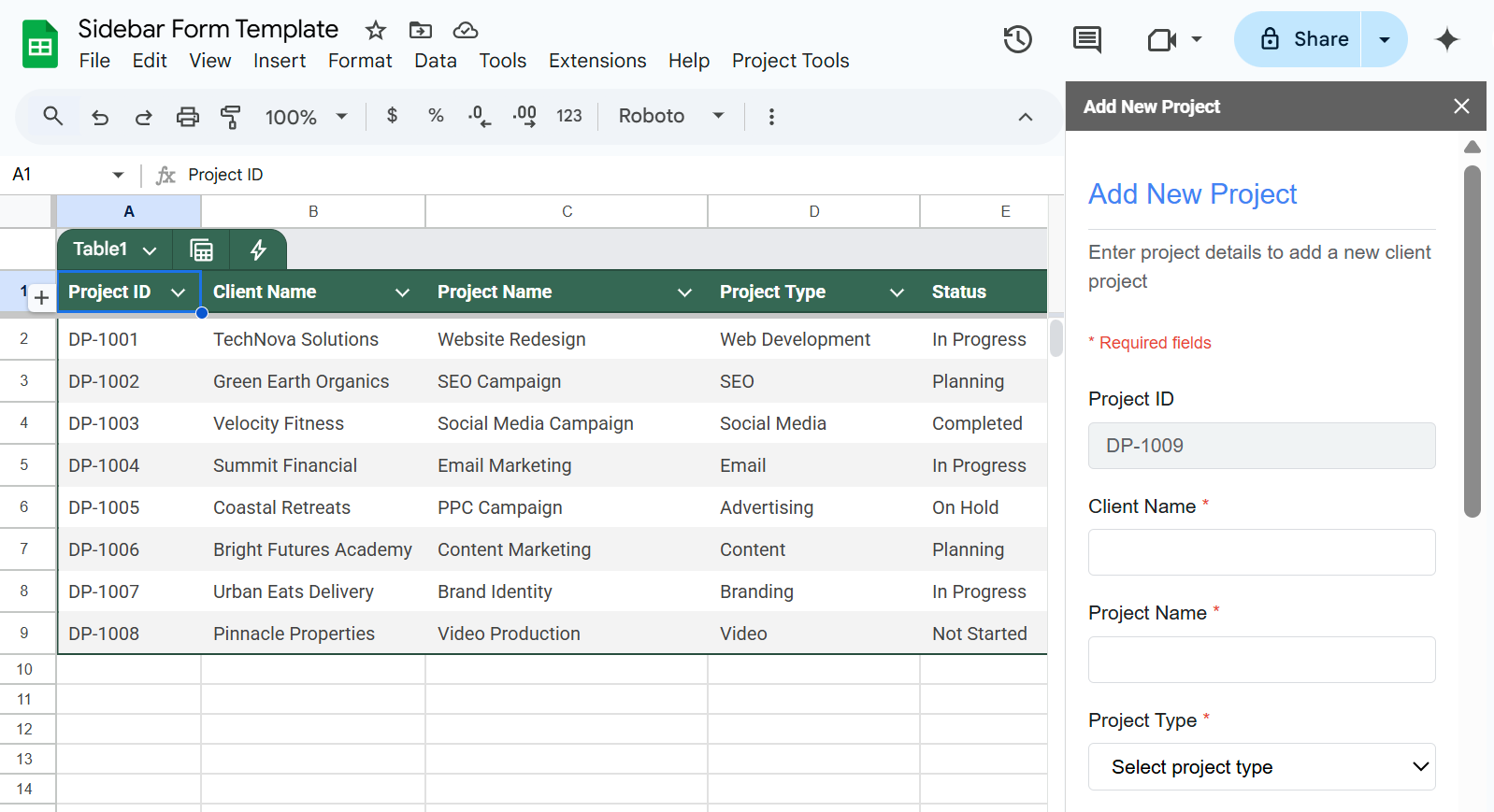Open the Select project type combo box
1494x812 pixels.
tap(1261, 767)
